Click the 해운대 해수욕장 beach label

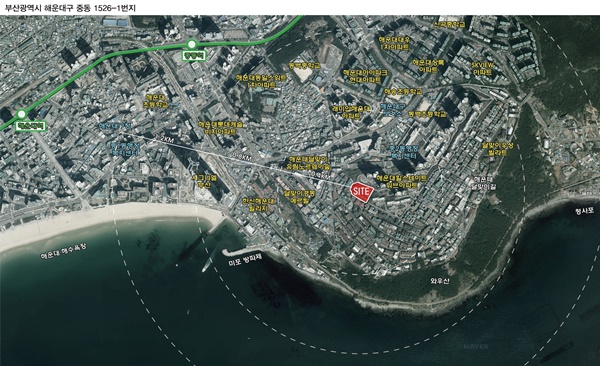pyautogui.click(x=64, y=252)
